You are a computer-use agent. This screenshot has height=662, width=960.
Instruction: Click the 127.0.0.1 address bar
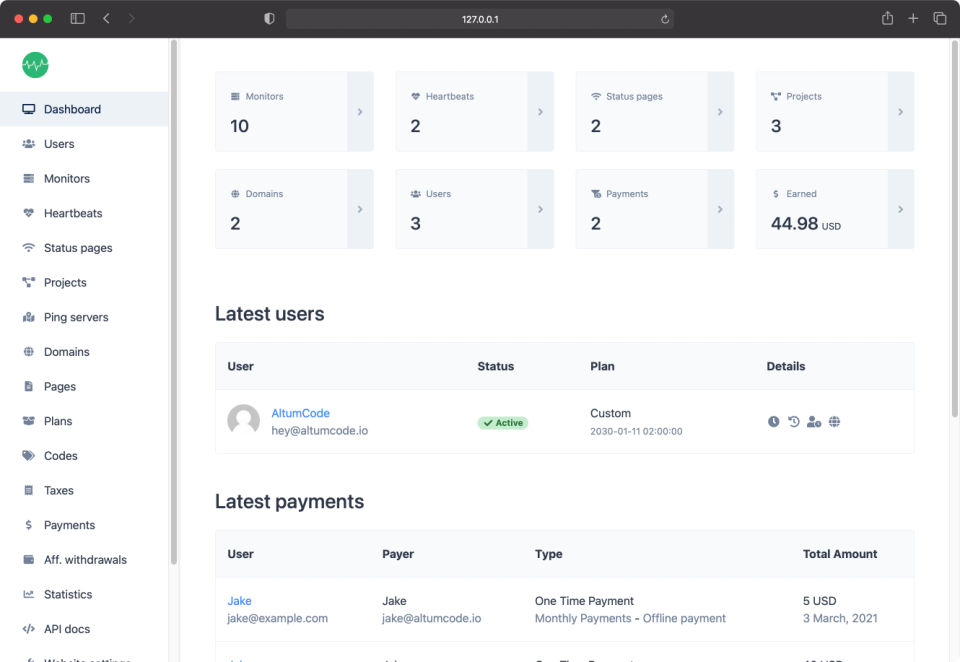pyautogui.click(x=480, y=19)
